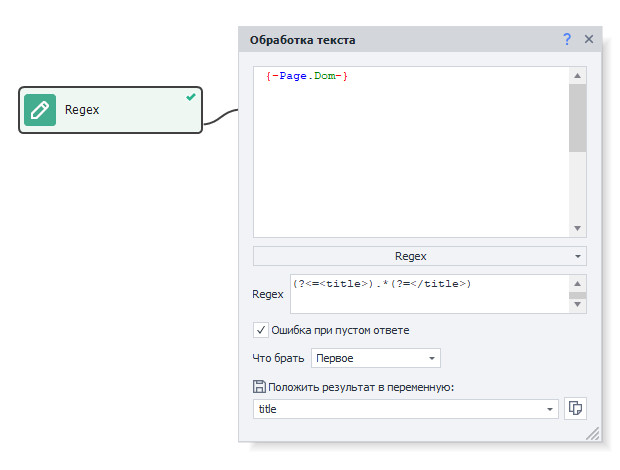This screenshot has width=620, height=470.
Task: Click the copy icon beside the title variable
Action: click(575, 409)
